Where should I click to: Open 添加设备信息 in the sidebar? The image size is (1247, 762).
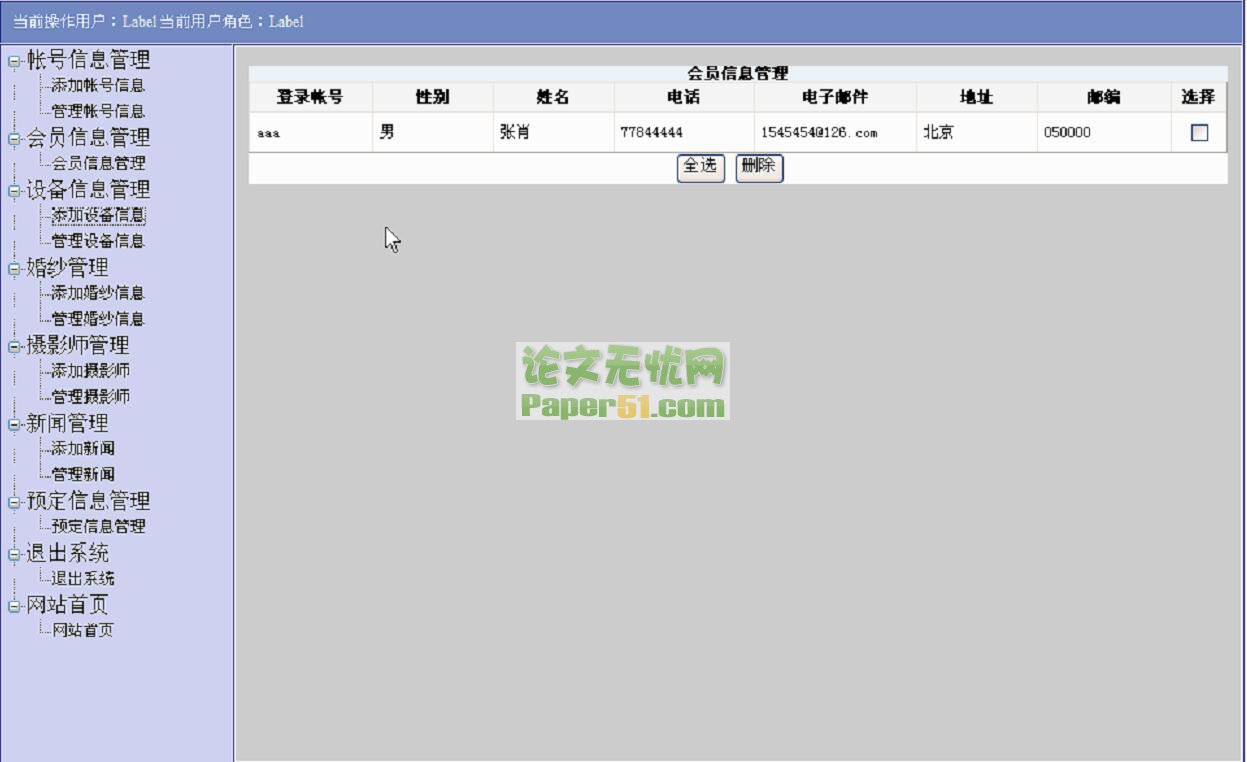click(98, 215)
